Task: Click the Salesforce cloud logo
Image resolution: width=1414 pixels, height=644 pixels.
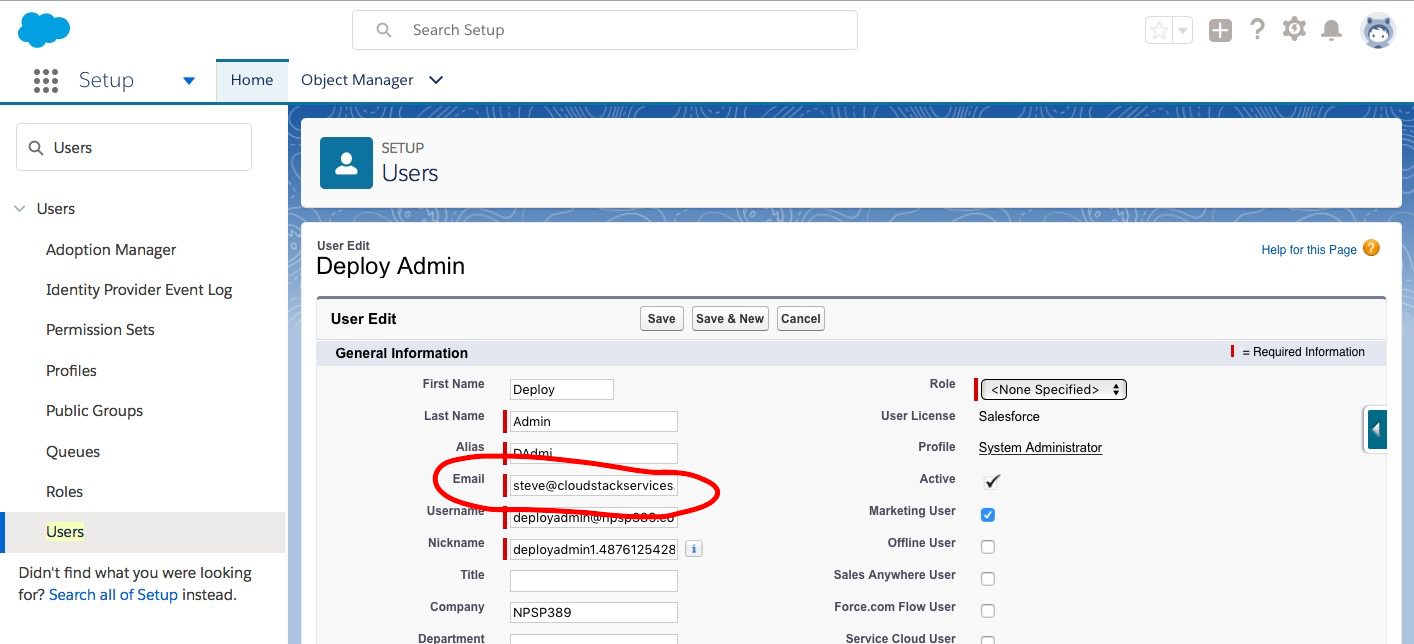Action: coord(44,30)
